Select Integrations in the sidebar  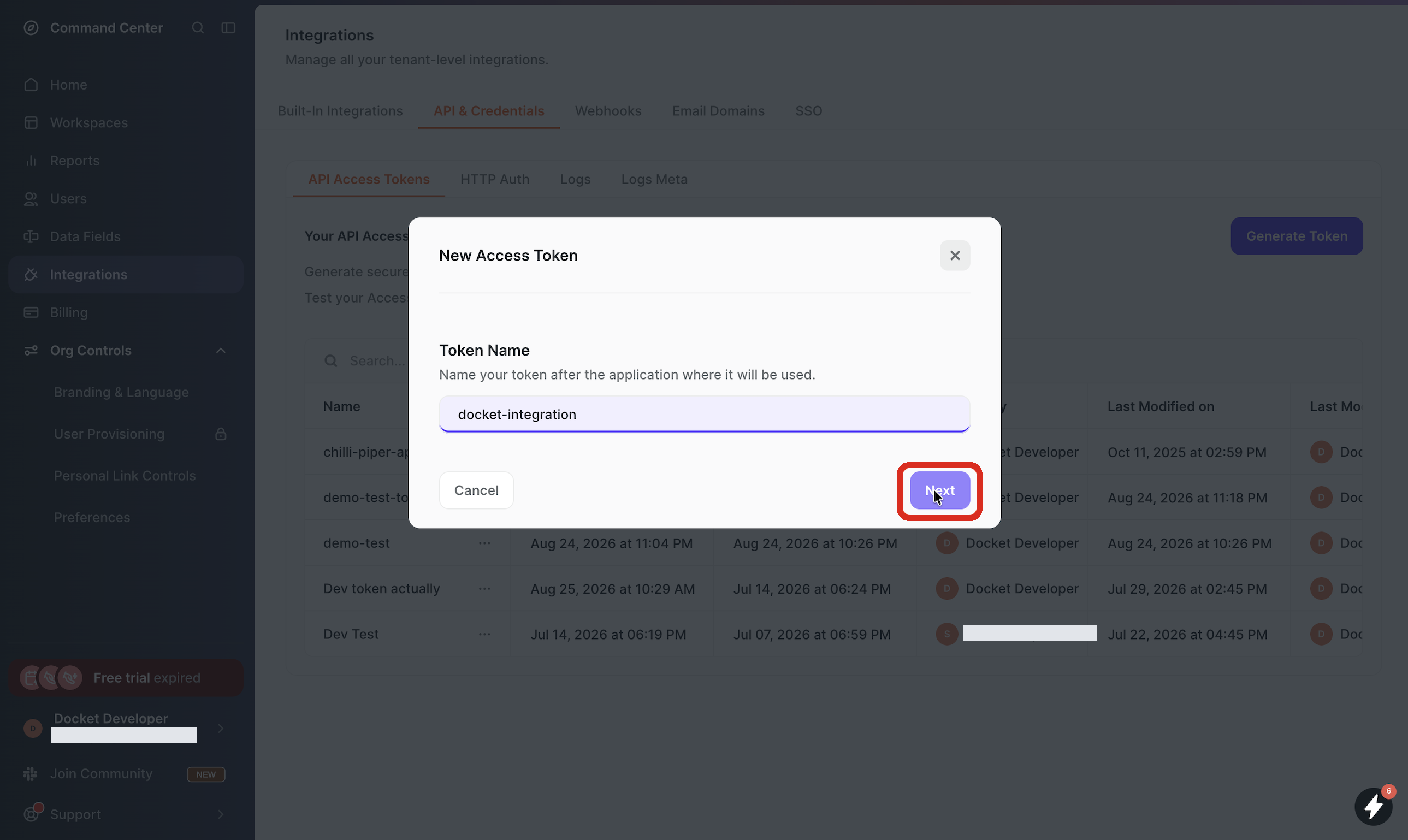[126, 275]
